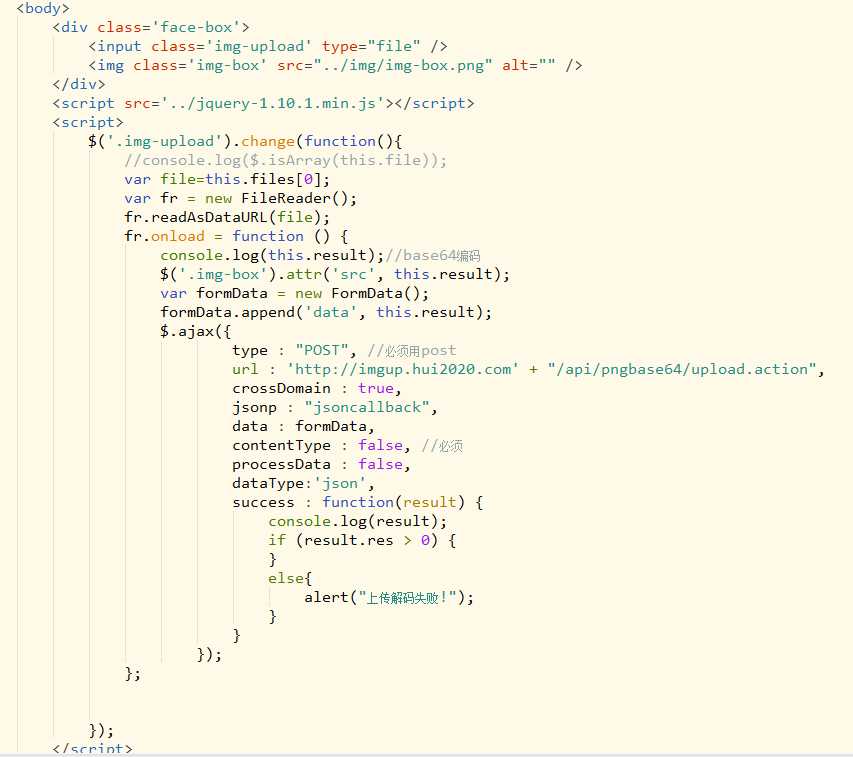This screenshot has height=757, width=853.
Task: Click the success : function(result) line
Action: pyautogui.click(x=357, y=502)
